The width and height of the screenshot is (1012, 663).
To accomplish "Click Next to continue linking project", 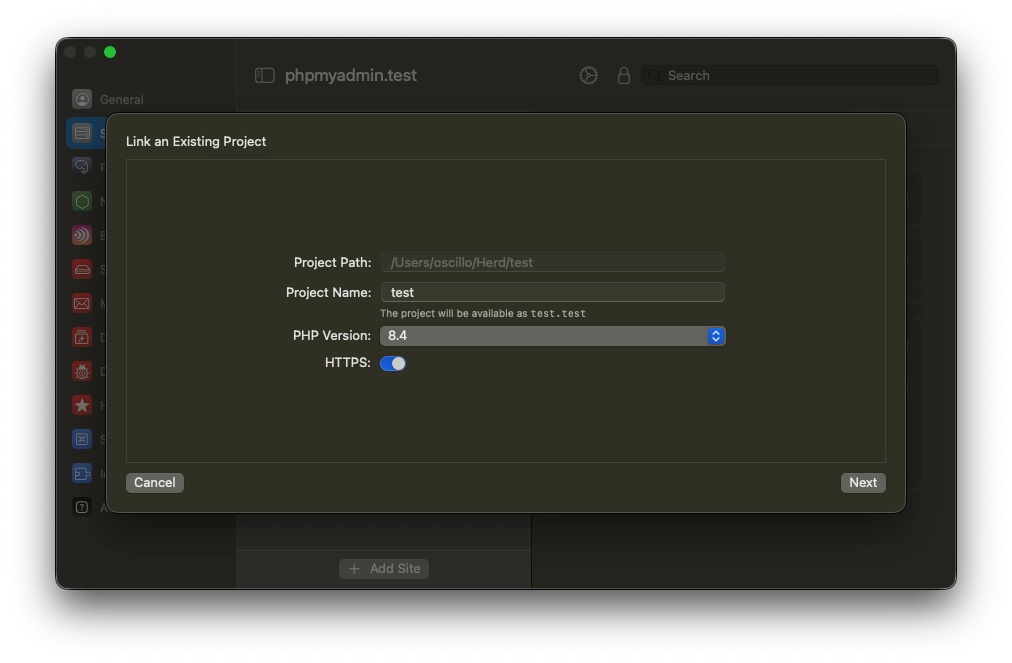I will click(863, 483).
